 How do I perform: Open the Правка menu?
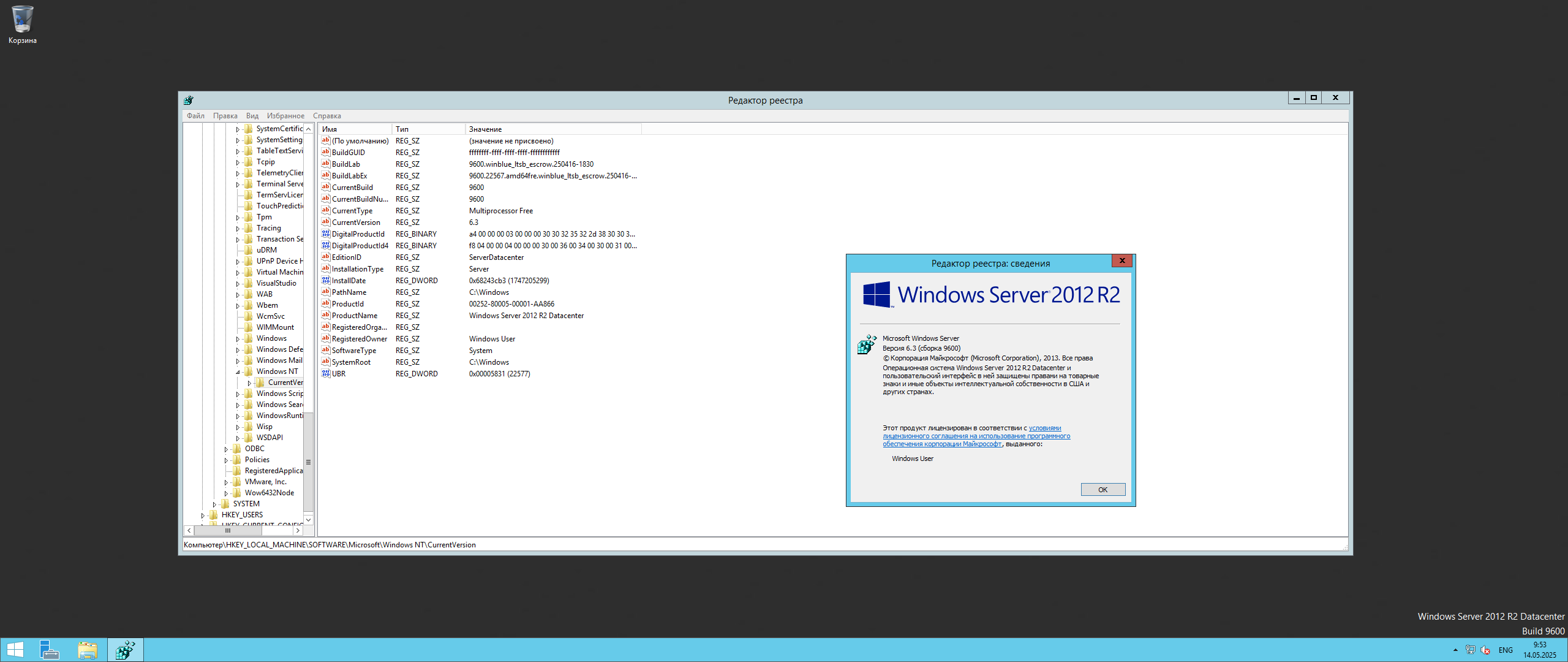(225, 116)
